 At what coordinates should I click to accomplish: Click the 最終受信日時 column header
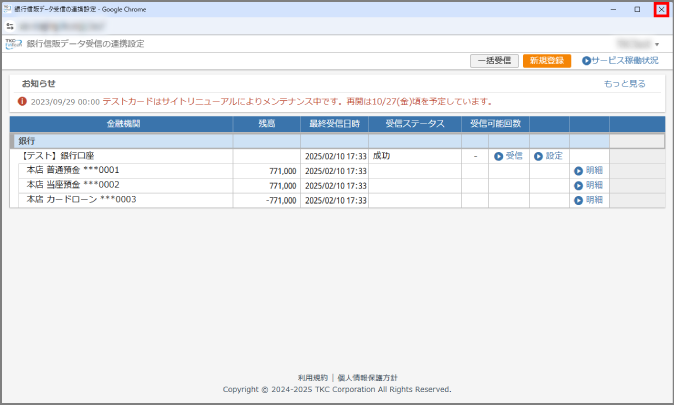pyautogui.click(x=334, y=124)
